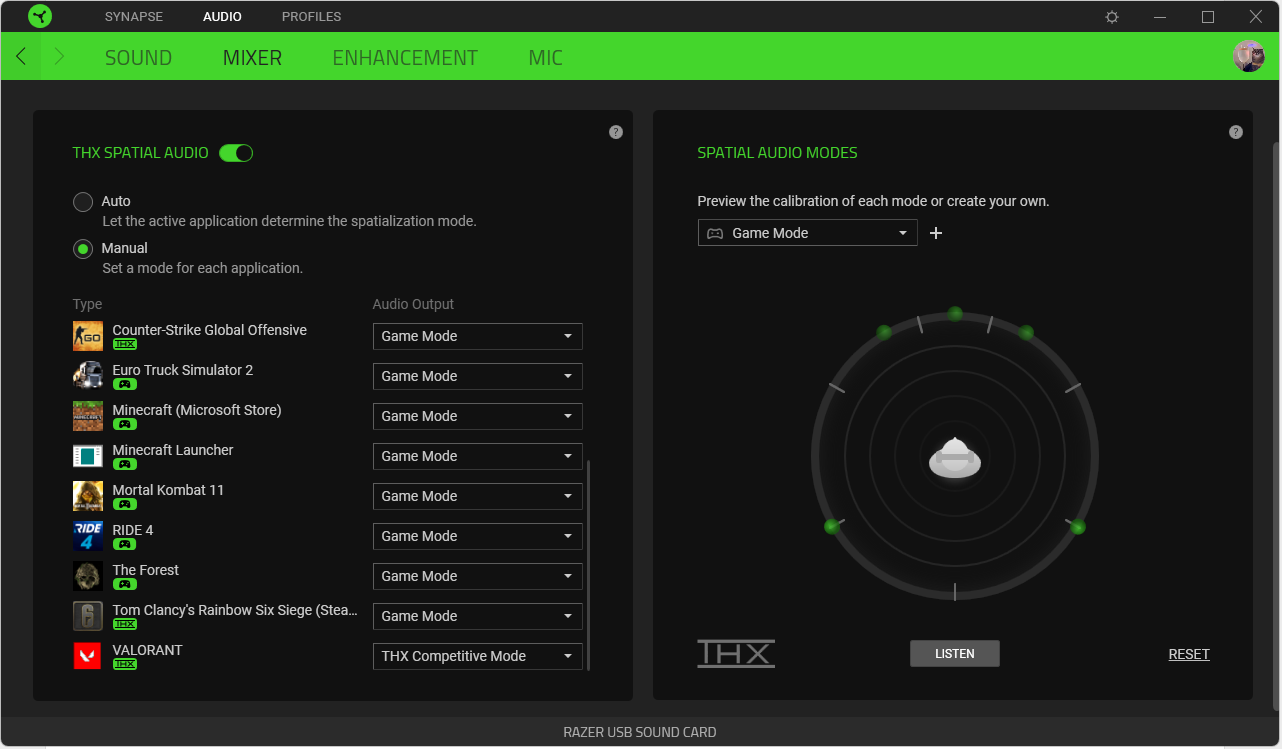Viewport: 1282px width, 749px height.
Task: Switch to the SYNAPSE tab
Action: coord(134,17)
